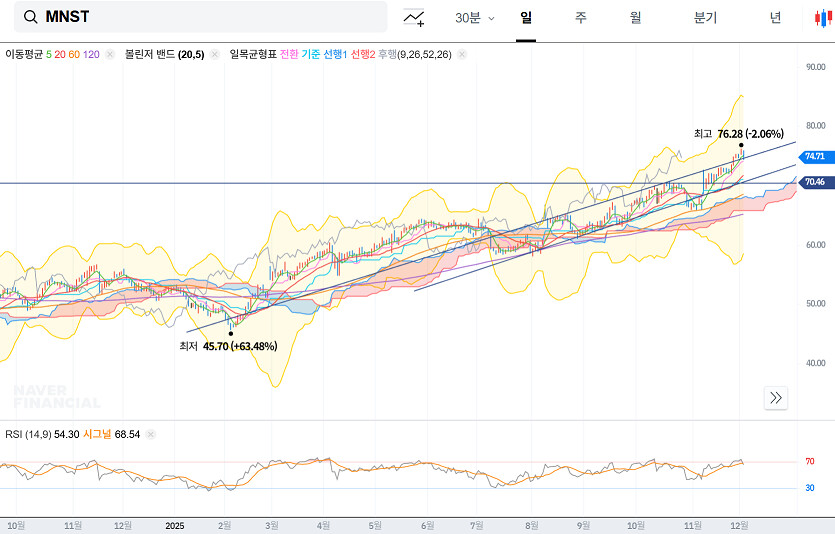
Task: Click the 시그널 68.54 RSI signal value
Action: point(111,434)
